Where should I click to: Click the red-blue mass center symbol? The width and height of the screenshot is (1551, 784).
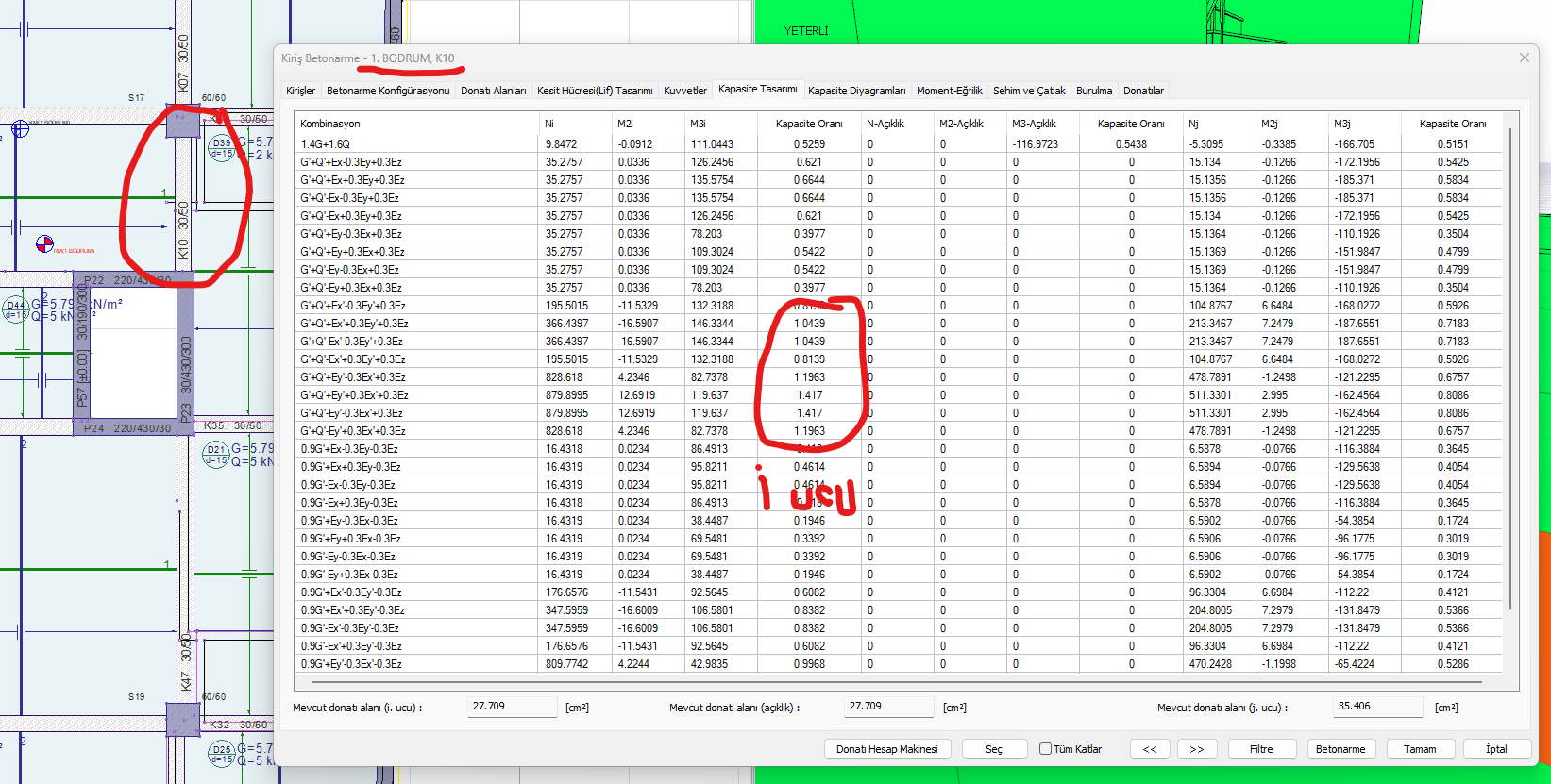(44, 244)
